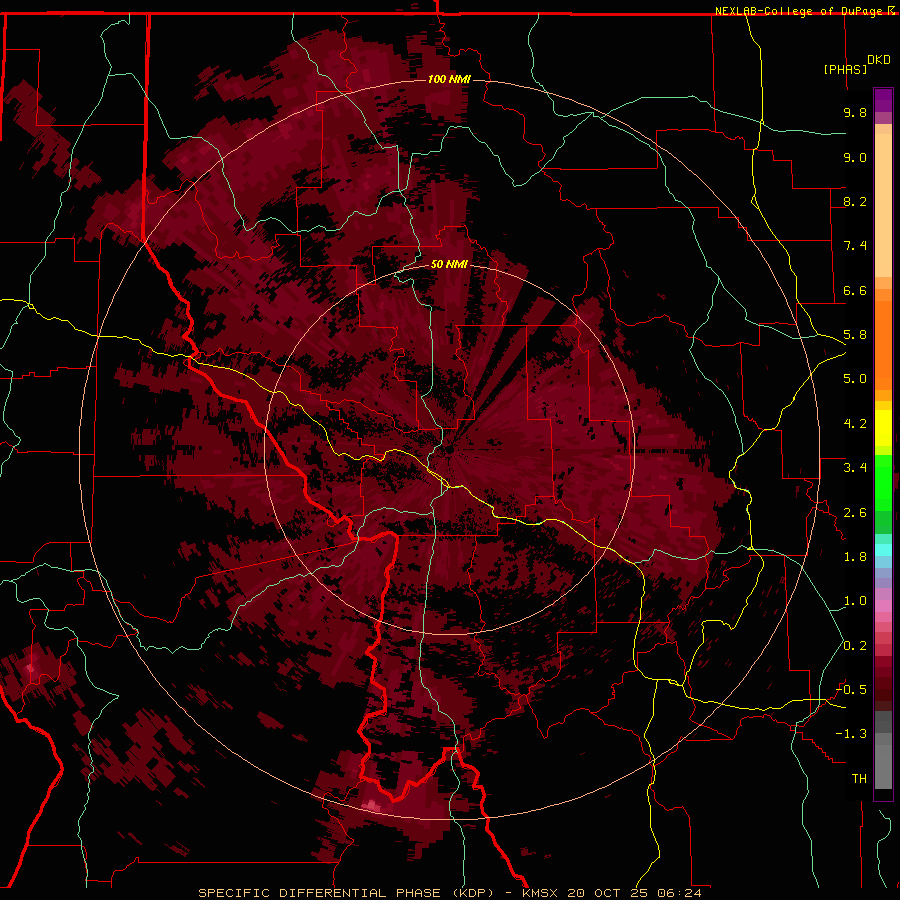Screen dimensions: 900x900
Task: Click the "100 NMI" range ring label
Action: 449,79
